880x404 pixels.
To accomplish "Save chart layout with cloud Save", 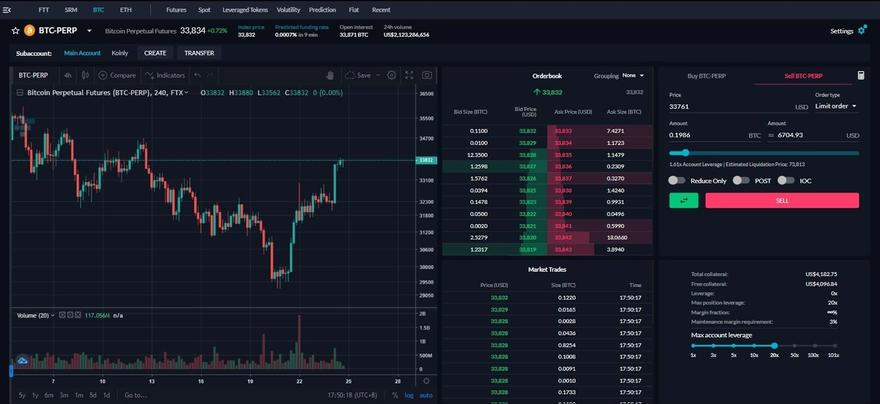I will coord(358,75).
